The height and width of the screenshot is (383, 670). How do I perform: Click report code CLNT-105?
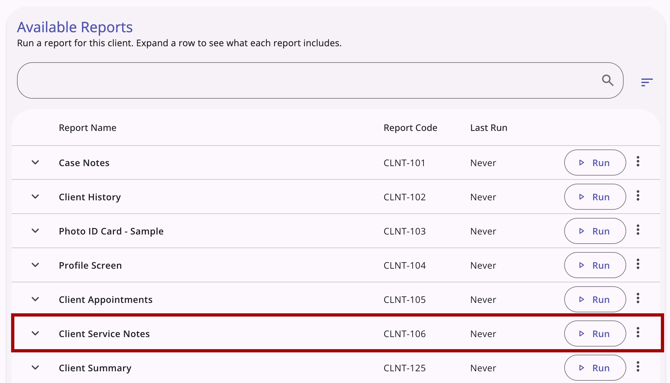click(405, 300)
